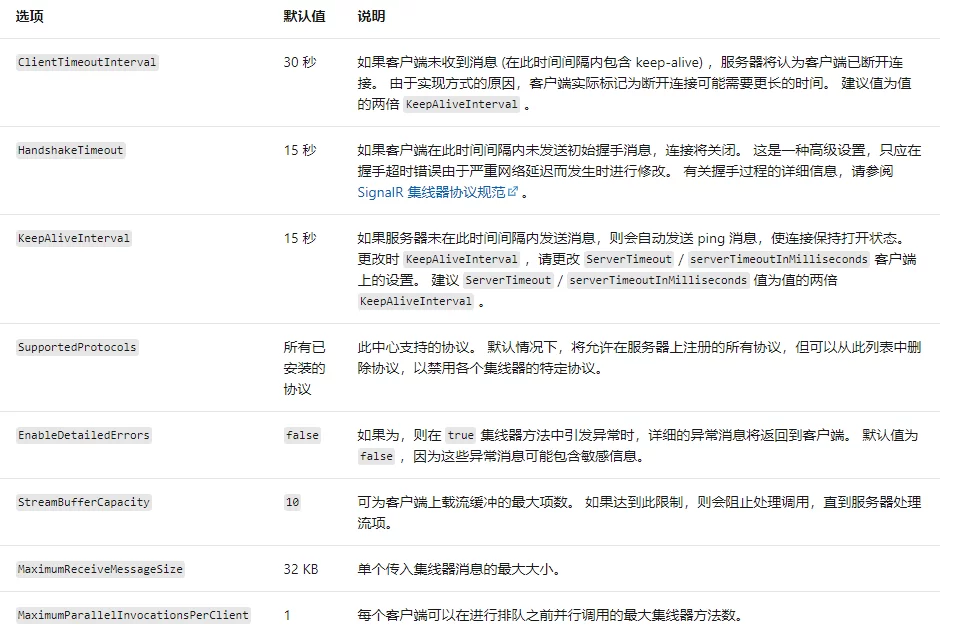Select the SupportedProtocols option name

[77, 347]
